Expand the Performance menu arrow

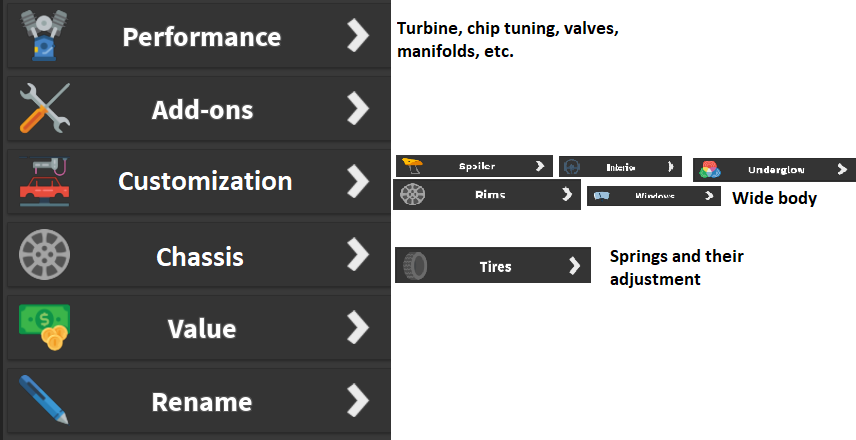point(358,36)
